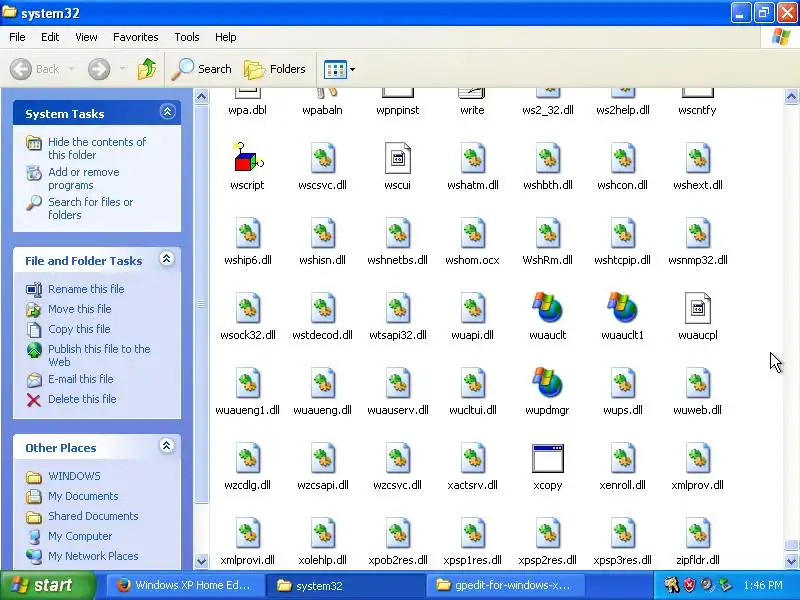The height and width of the screenshot is (600, 800).
Task: Toggle the Folders pane
Action: 275,69
